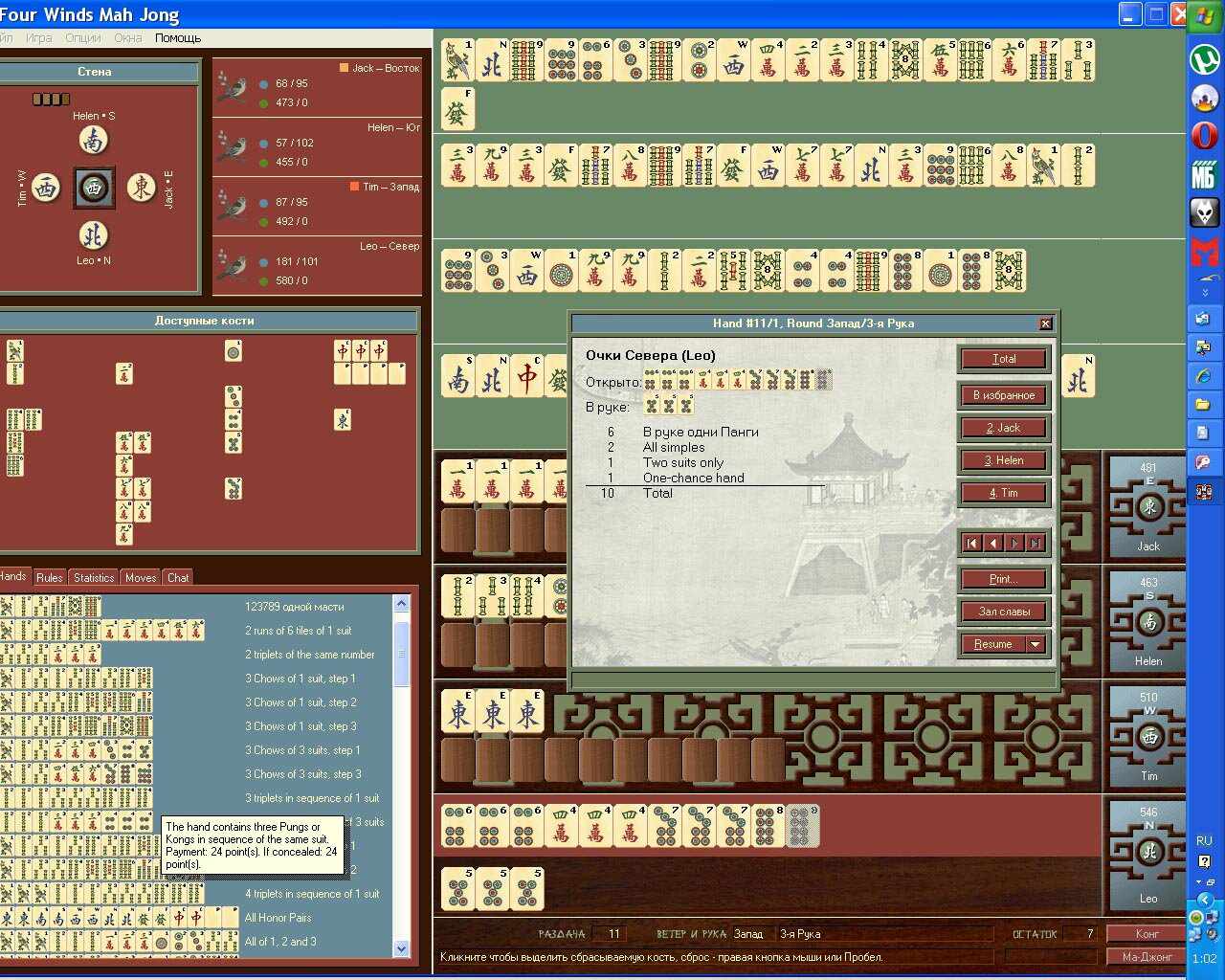Switch to the Hands tab
Screen dimensions: 1225x980
(13, 576)
